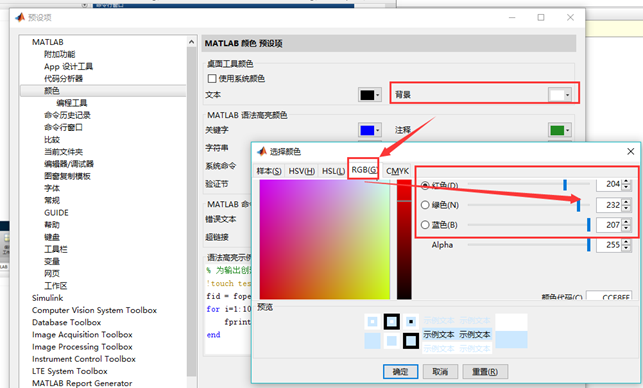Check the 使用系统颜色 checkbox
Viewport: 643px width, 388px height.
pos(212,78)
